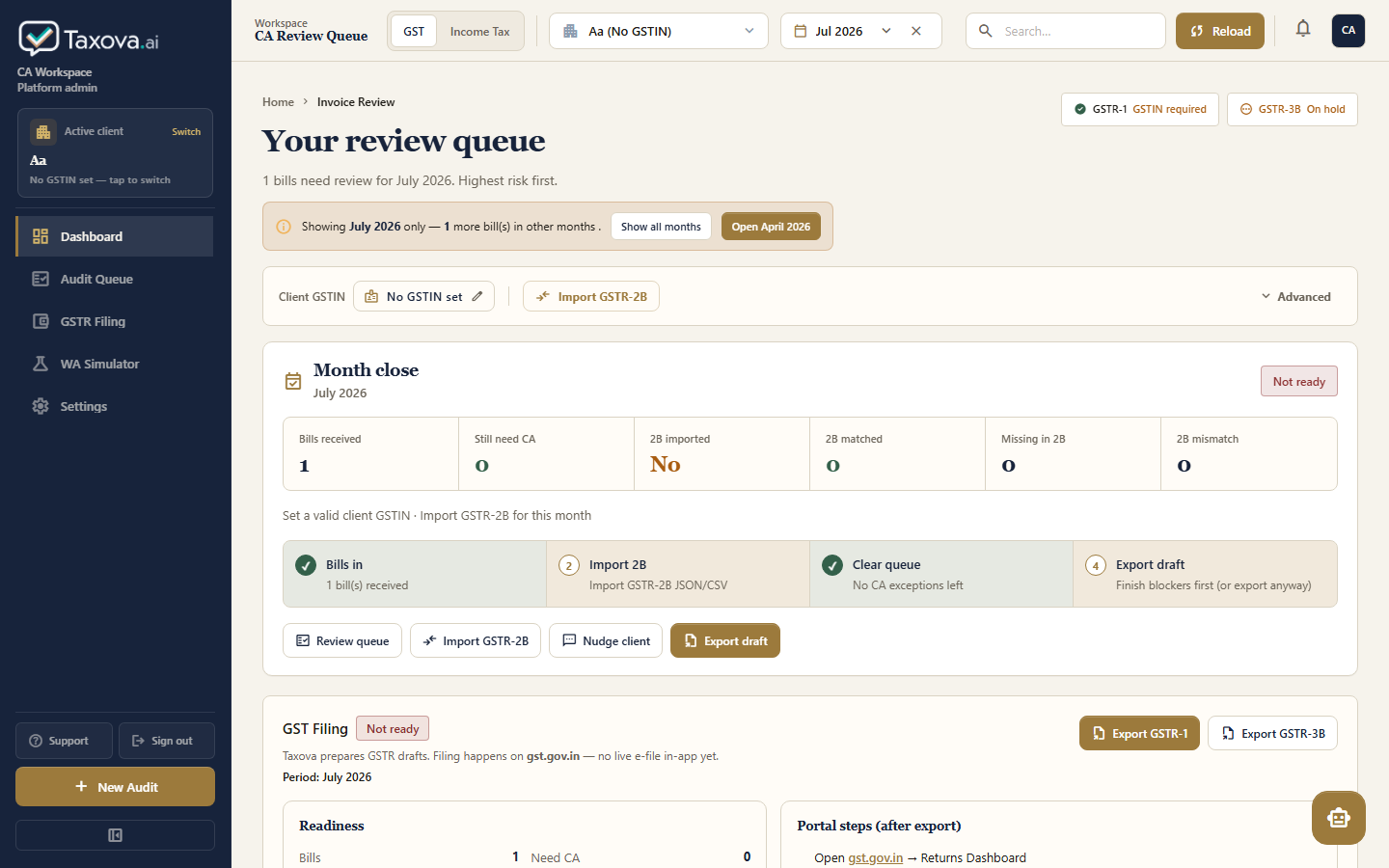Start a New Audit

(x=115, y=786)
